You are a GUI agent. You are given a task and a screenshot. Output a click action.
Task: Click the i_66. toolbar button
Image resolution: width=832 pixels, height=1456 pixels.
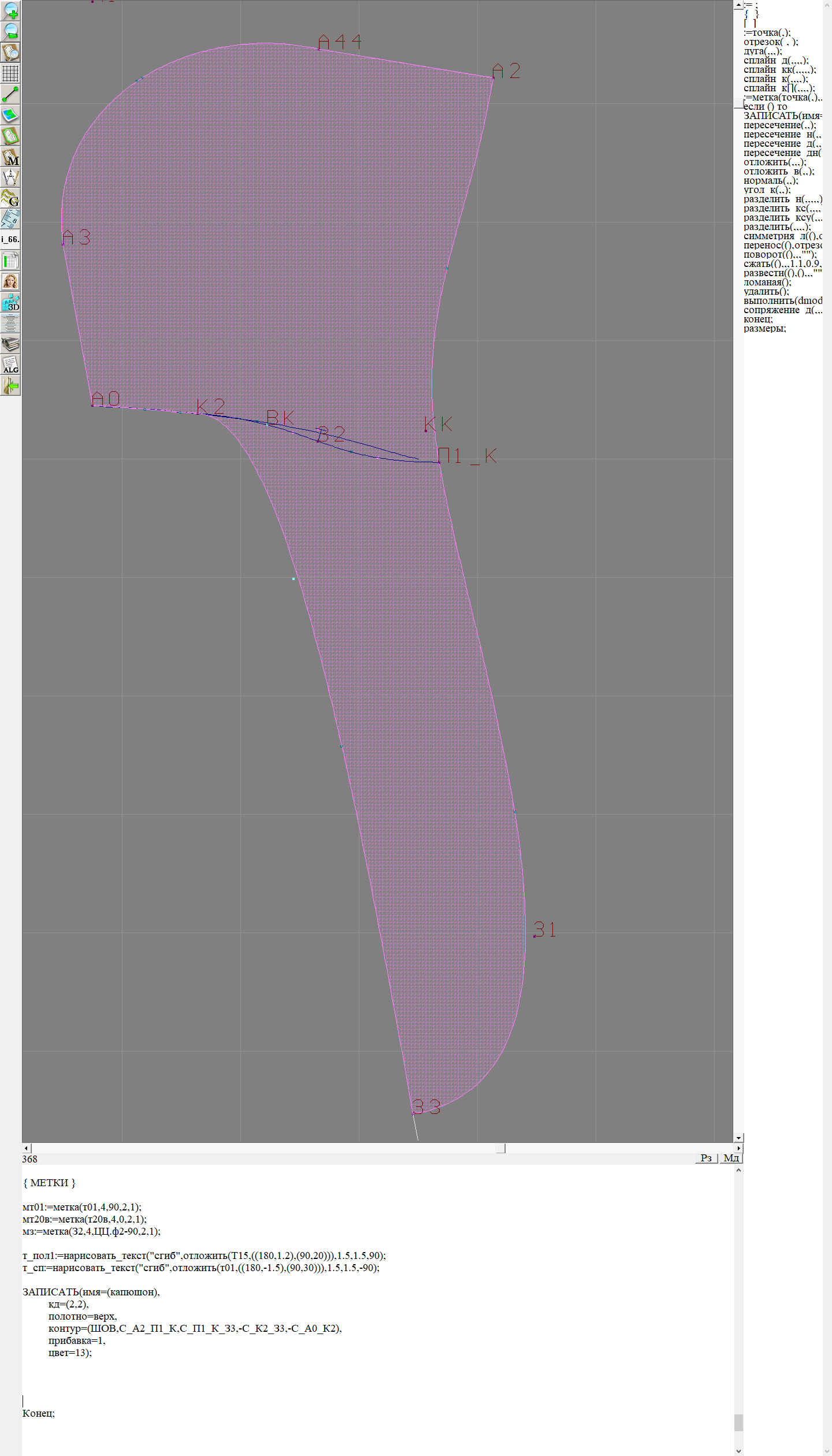pos(10,239)
